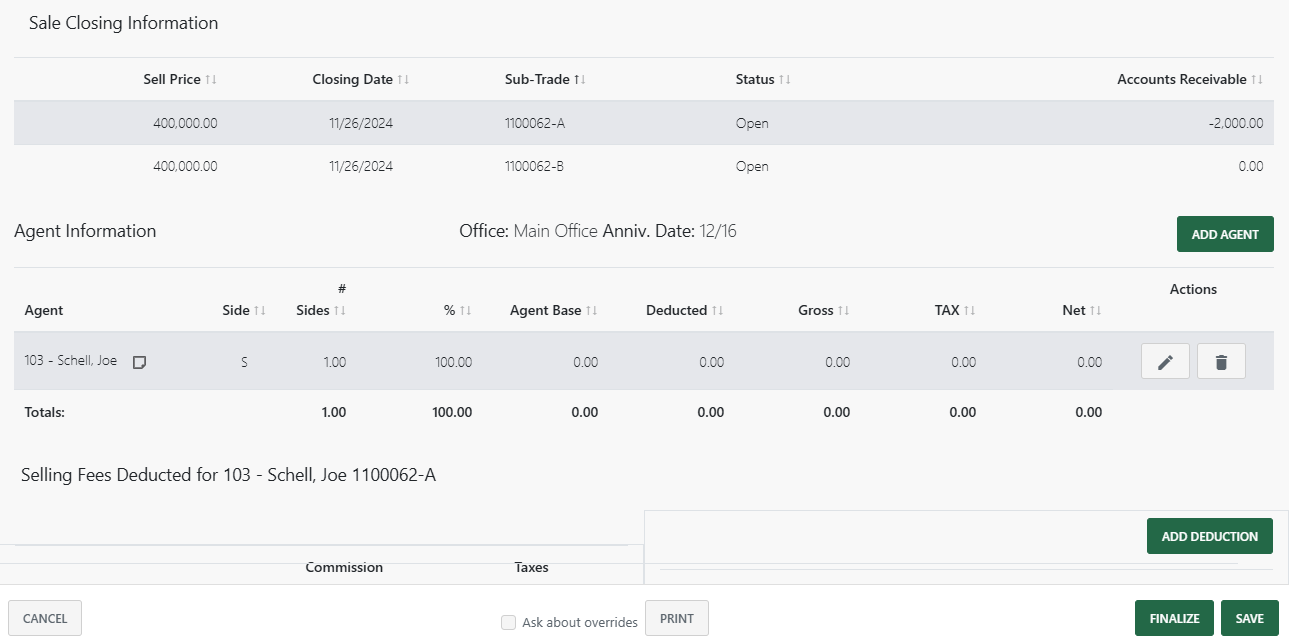Open the edit pencil icon for Schell, Joe
This screenshot has height=644, width=1289.
click(x=1164, y=361)
